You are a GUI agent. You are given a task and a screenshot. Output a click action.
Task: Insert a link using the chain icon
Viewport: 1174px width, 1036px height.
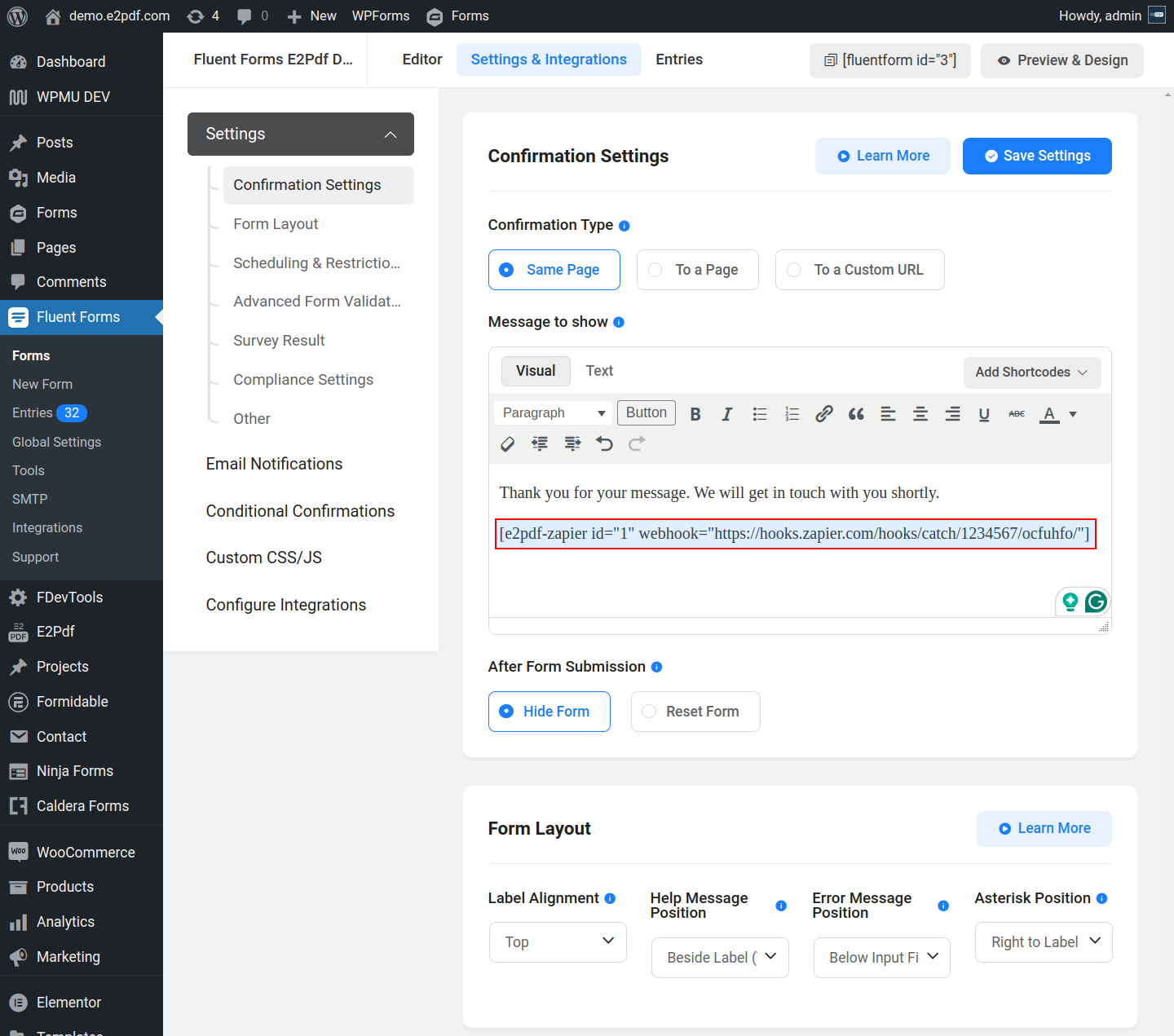(824, 414)
